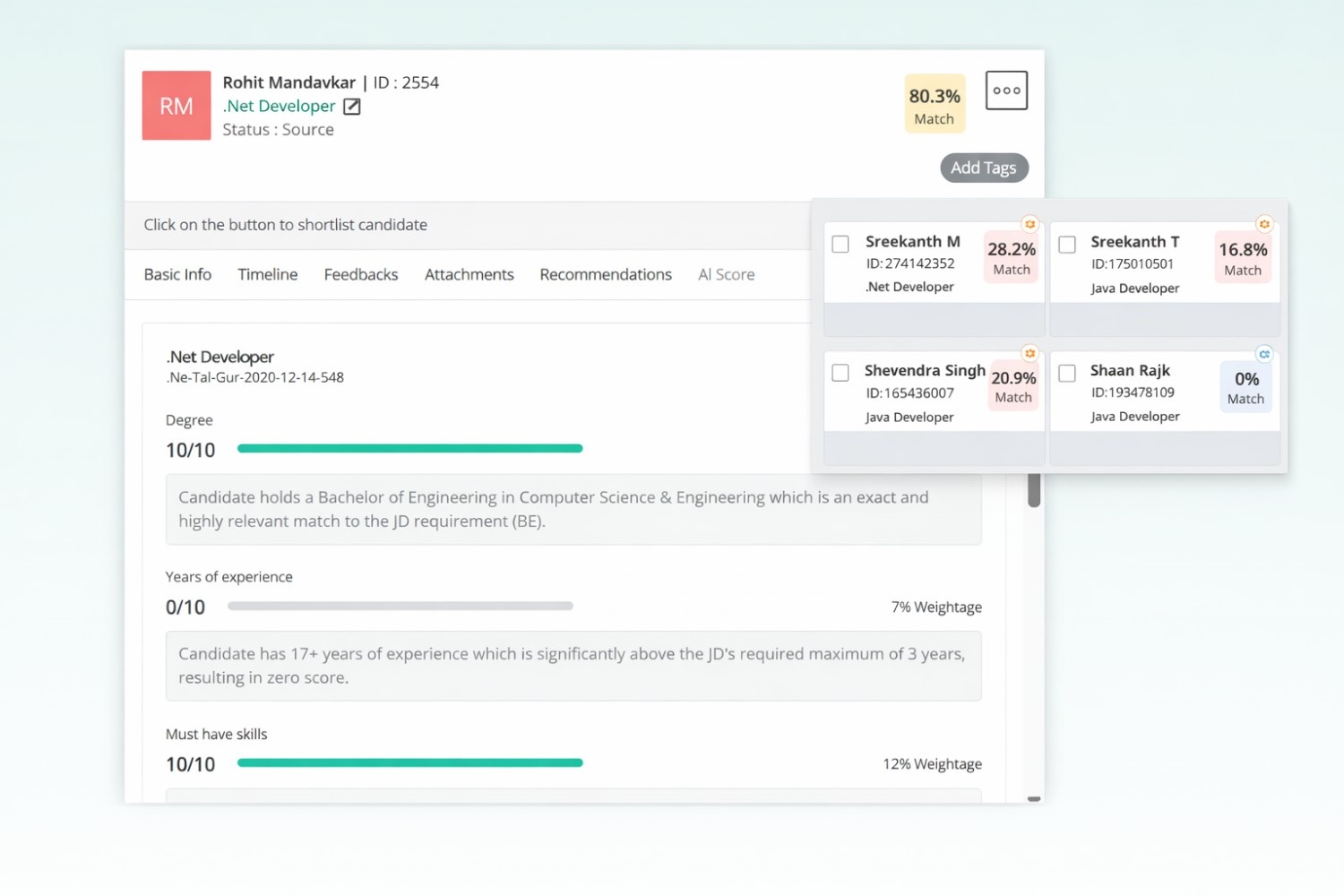
Task: Click the orange refresh icon on Sreekanth M card
Action: 1030,224
